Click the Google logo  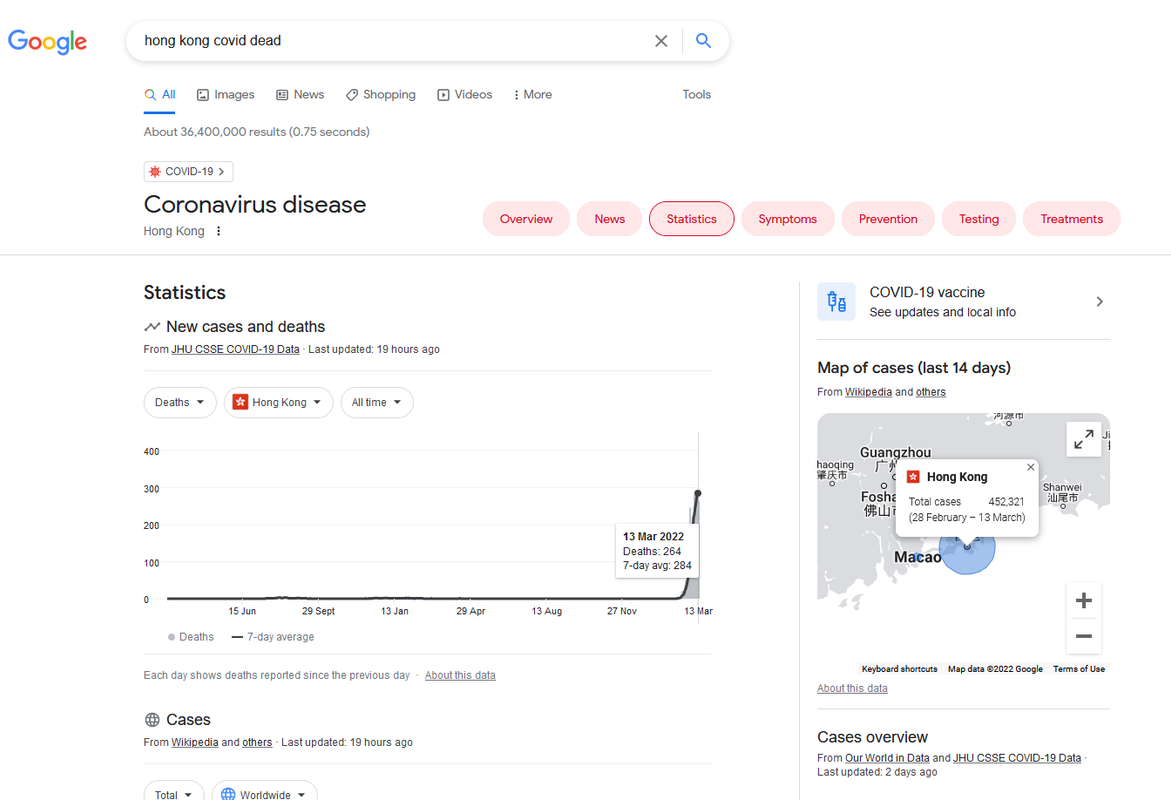coord(47,42)
